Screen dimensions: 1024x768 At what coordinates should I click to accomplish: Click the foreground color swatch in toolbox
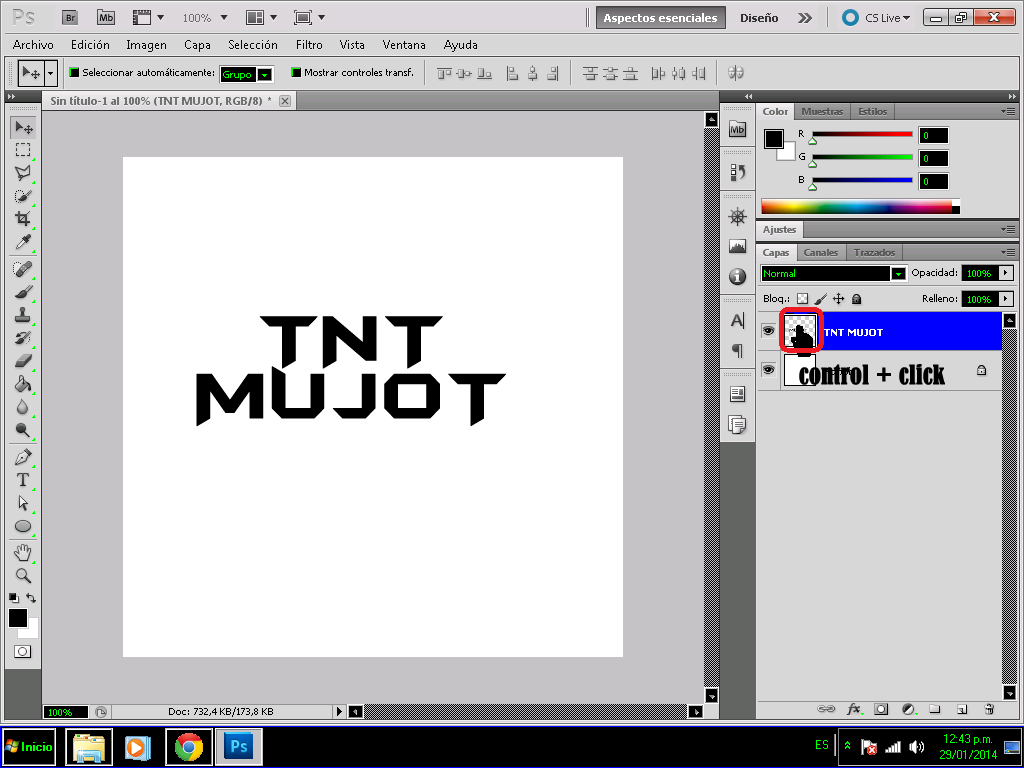(x=17, y=618)
